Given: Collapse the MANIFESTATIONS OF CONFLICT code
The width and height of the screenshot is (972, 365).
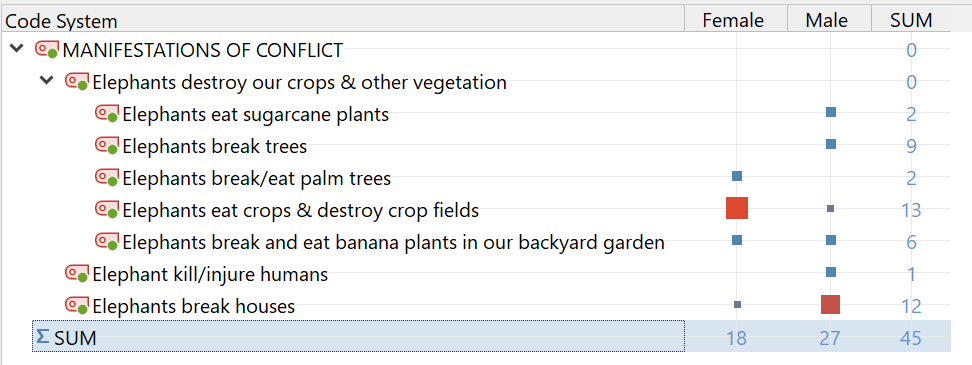Looking at the screenshot, I should pos(16,50).
